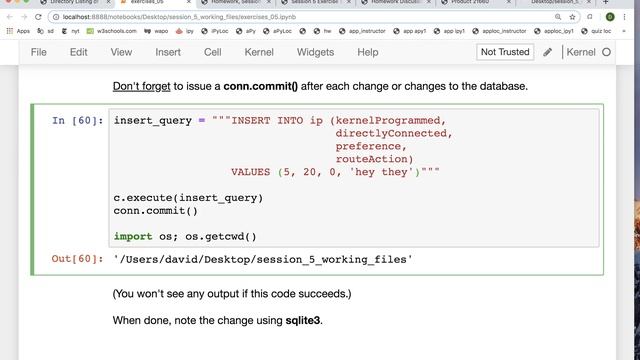The height and width of the screenshot is (360, 640).
Task: Open the Insert menu
Action: click(168, 52)
